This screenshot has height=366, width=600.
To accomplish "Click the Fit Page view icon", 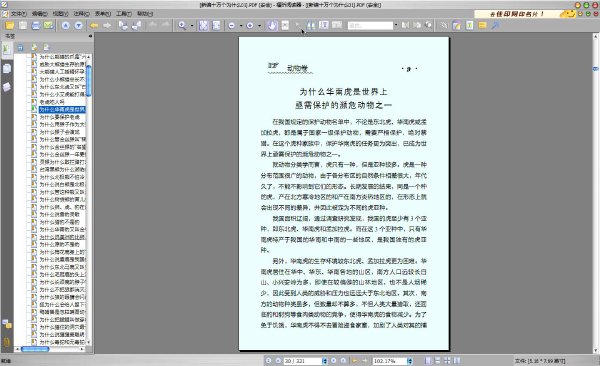I will [204, 26].
